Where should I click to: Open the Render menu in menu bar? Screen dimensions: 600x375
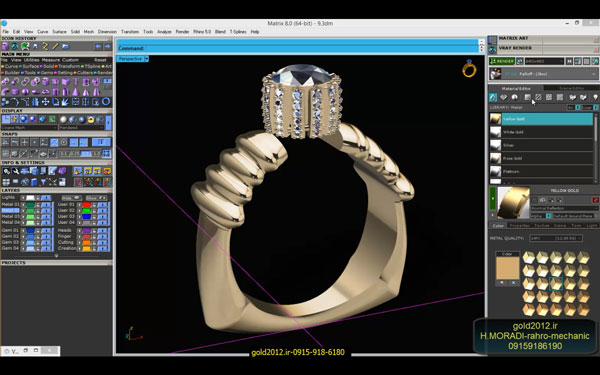point(182,32)
